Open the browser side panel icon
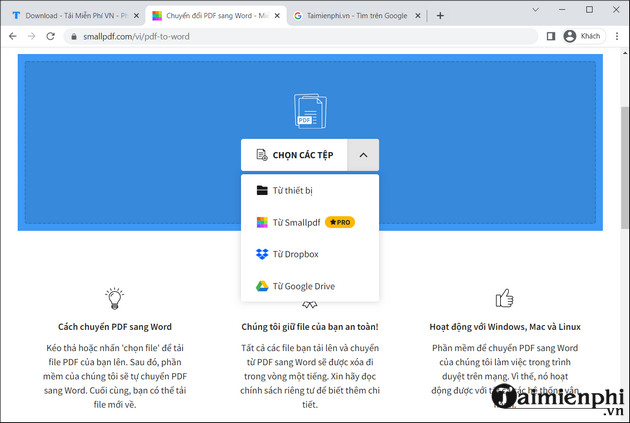The image size is (630, 423). (550, 36)
